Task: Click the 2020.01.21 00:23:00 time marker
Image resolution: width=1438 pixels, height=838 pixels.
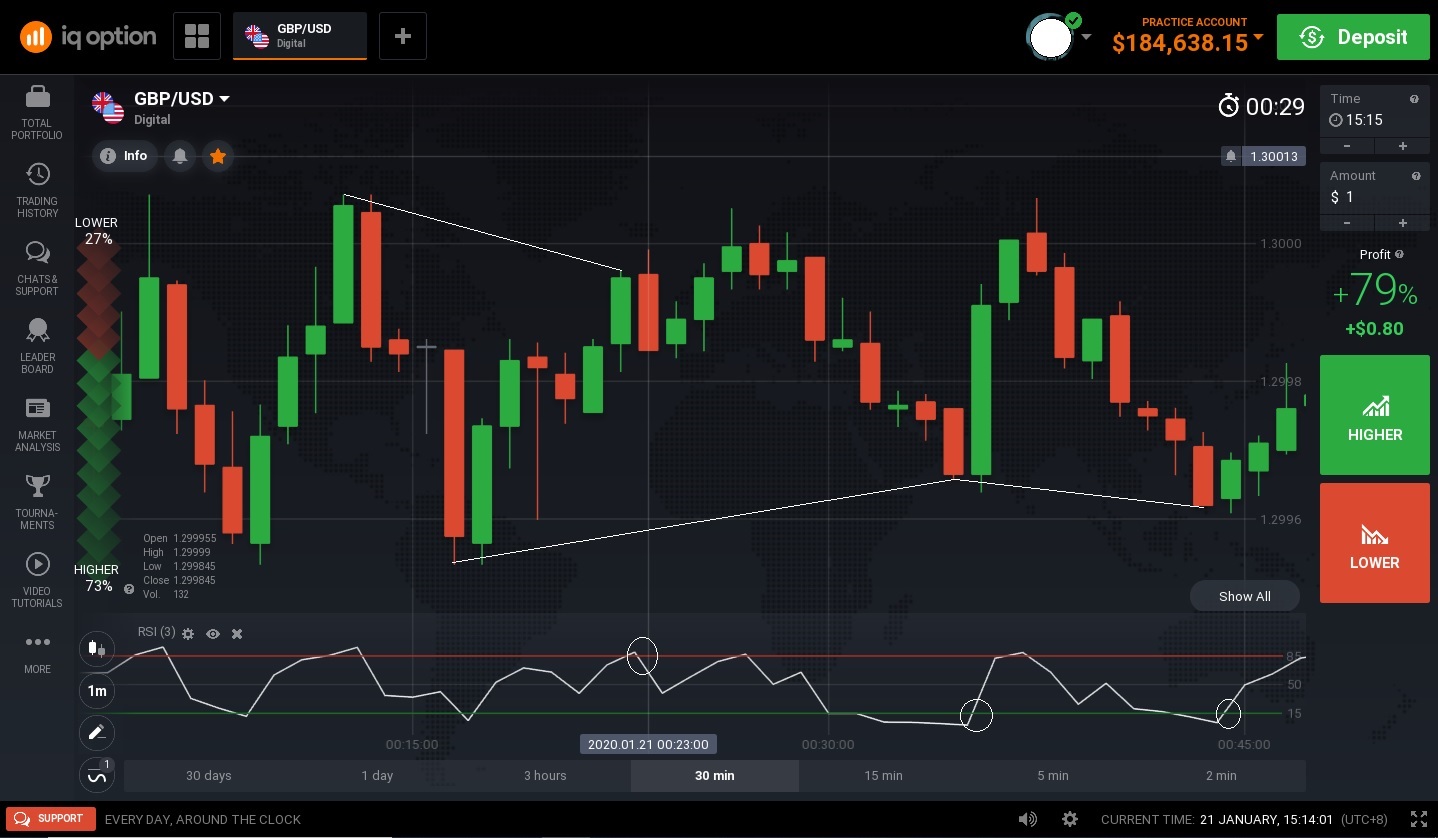Action: [648, 744]
